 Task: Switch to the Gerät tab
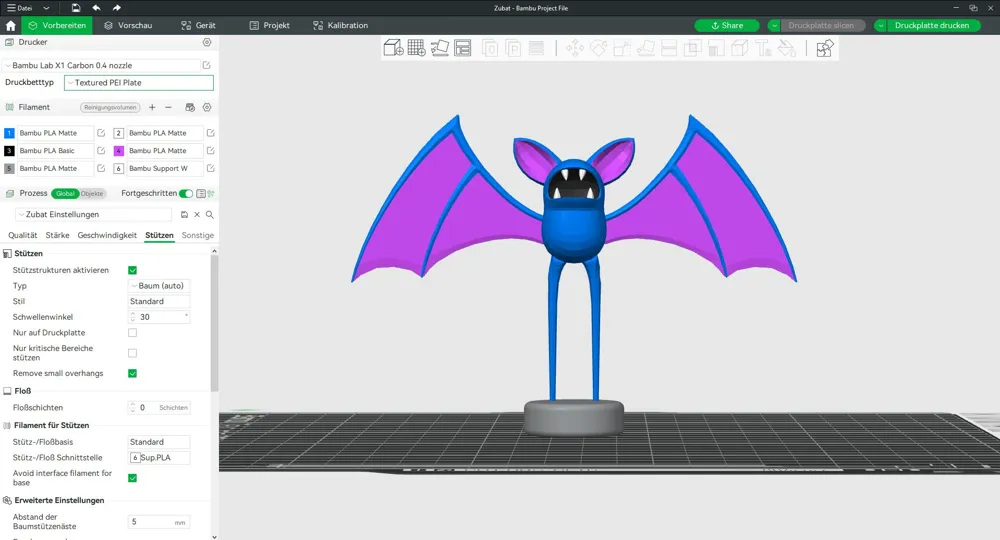[198, 26]
